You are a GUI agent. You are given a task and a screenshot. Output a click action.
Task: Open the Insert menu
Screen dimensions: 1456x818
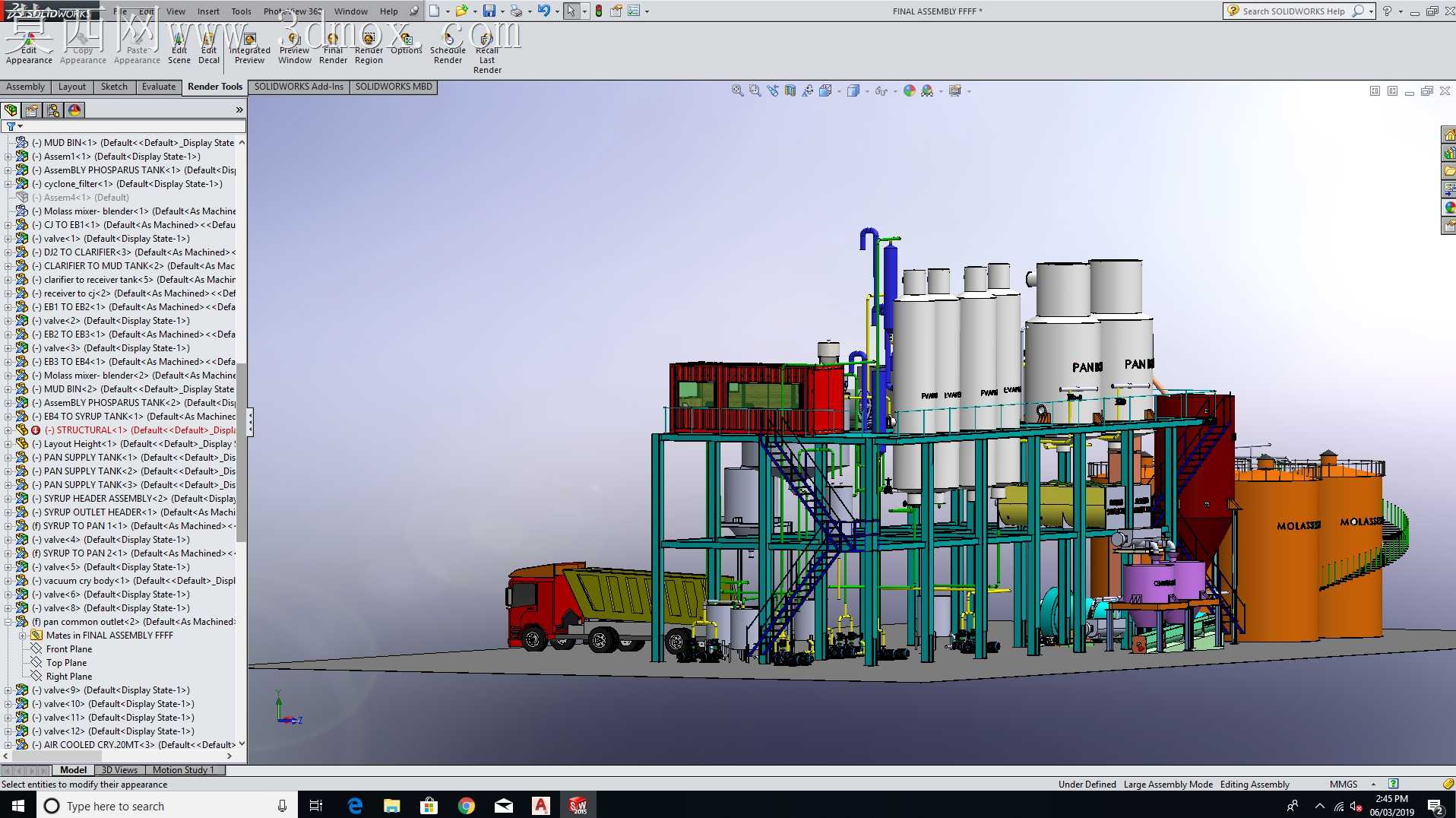tap(208, 11)
